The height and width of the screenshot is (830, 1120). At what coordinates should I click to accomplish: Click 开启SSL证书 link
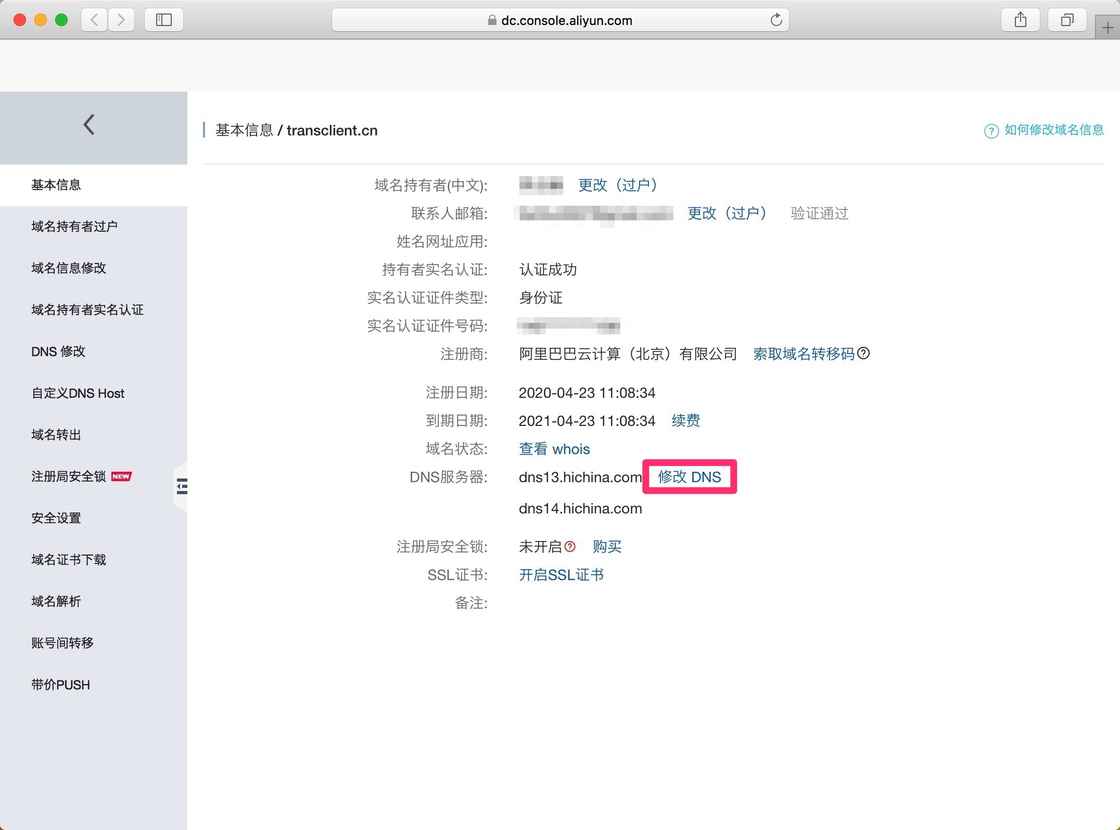[561, 575]
